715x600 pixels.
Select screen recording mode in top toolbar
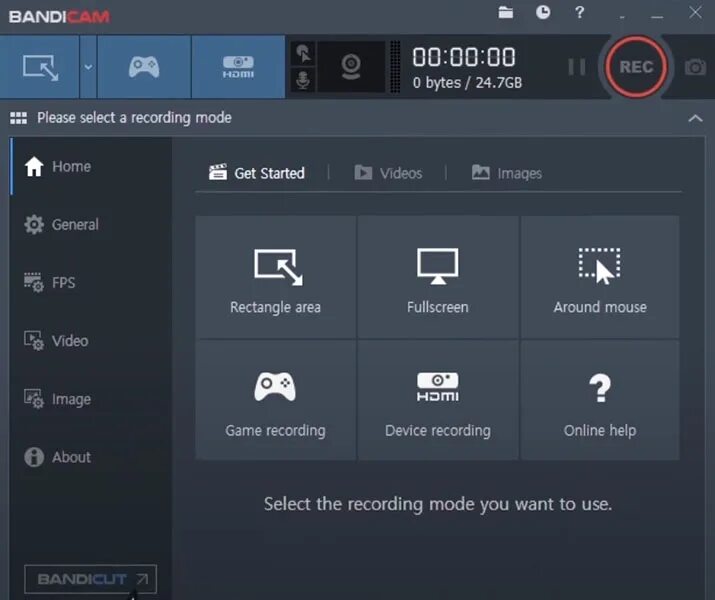[40, 67]
